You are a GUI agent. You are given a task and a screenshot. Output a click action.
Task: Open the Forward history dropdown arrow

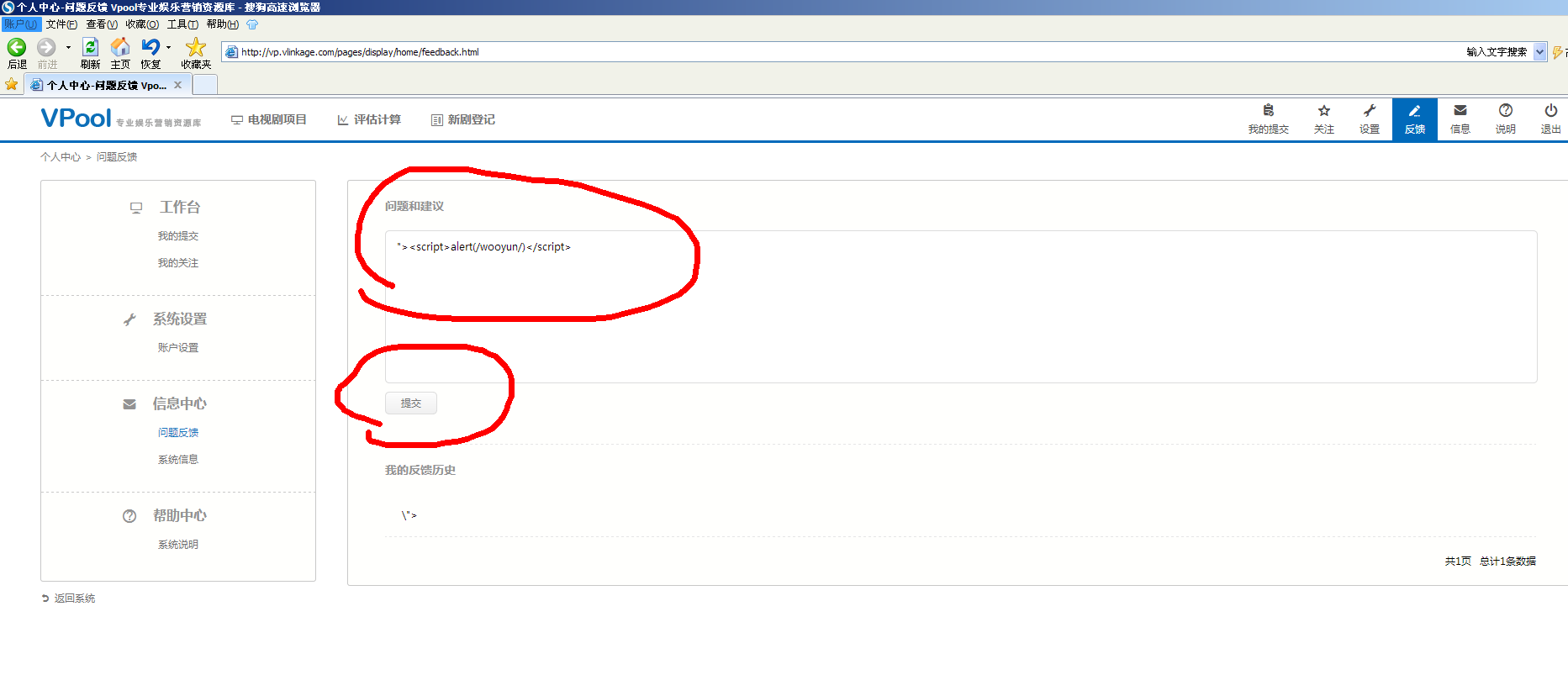coord(68,48)
